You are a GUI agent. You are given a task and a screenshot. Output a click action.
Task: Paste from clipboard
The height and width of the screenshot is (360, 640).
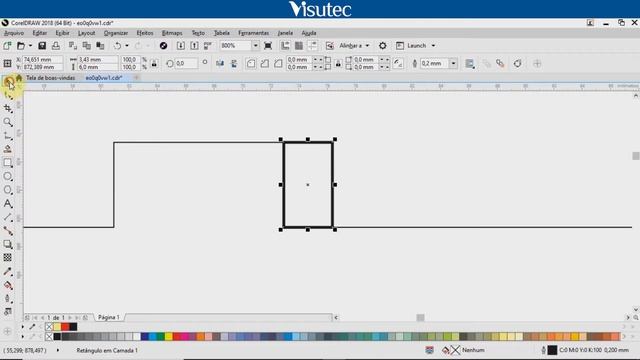(100, 46)
